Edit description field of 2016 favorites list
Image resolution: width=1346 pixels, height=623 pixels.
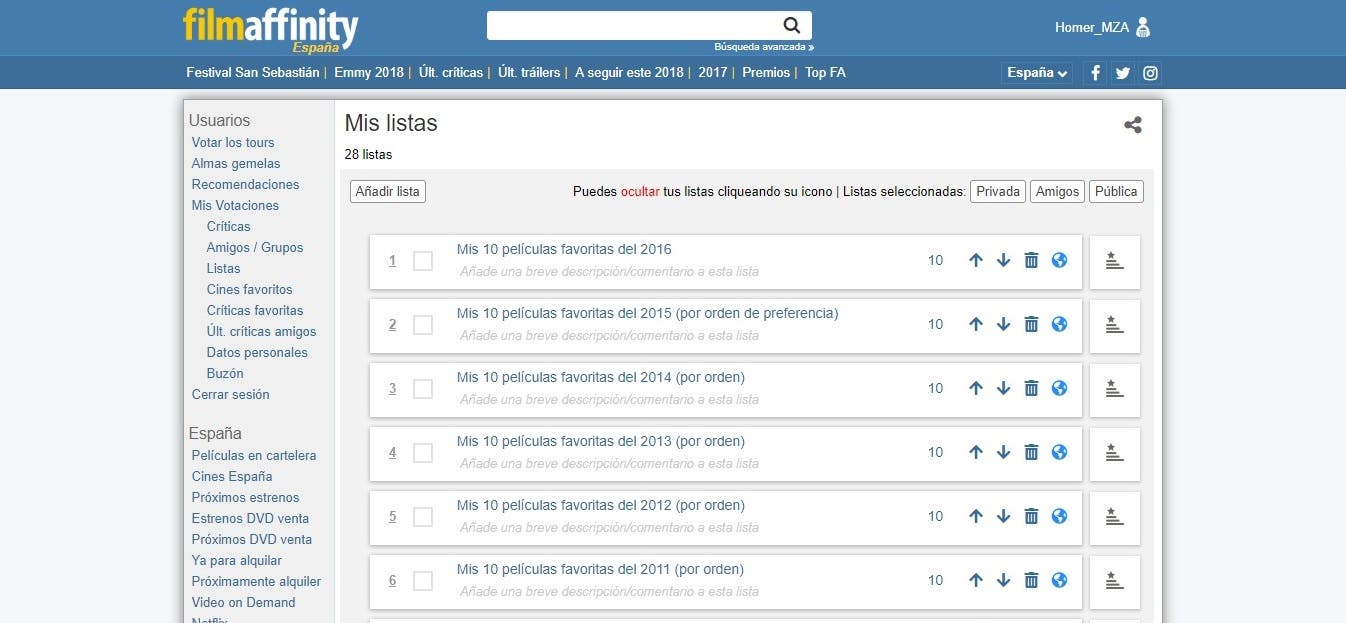coord(610,271)
